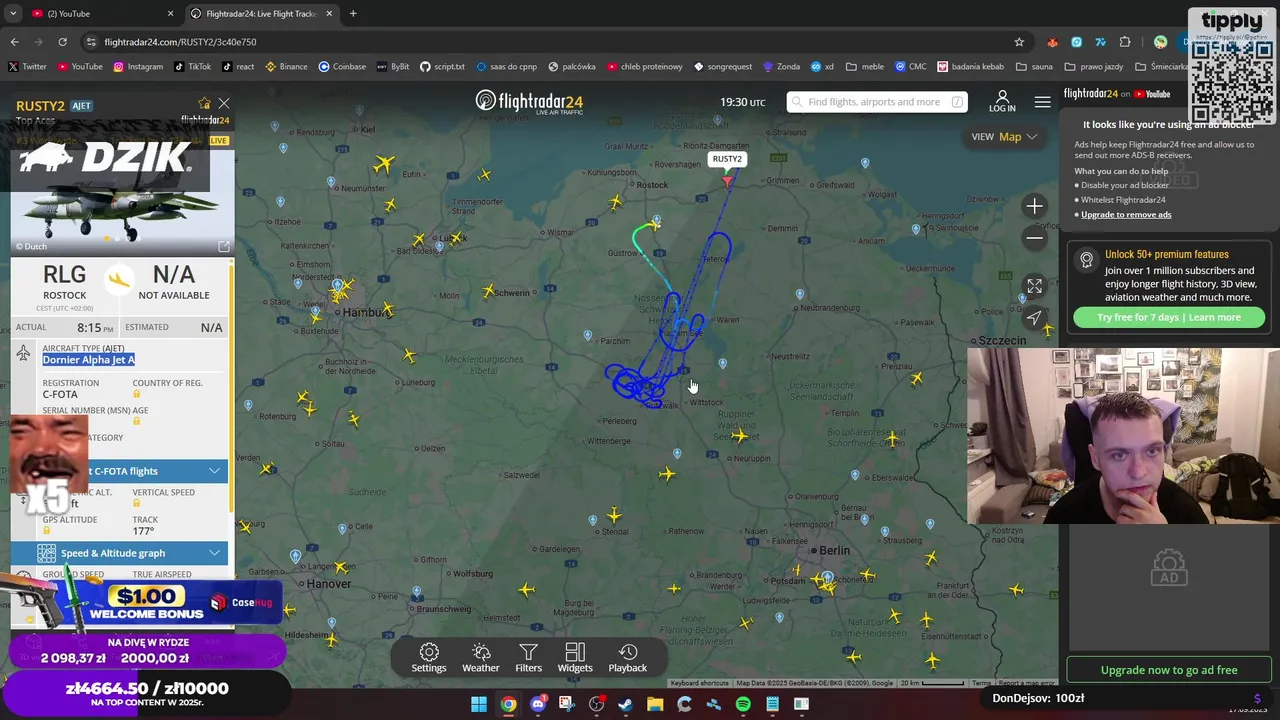The height and width of the screenshot is (720, 1280).
Task: Click the Berlin city label
Action: tap(833, 551)
